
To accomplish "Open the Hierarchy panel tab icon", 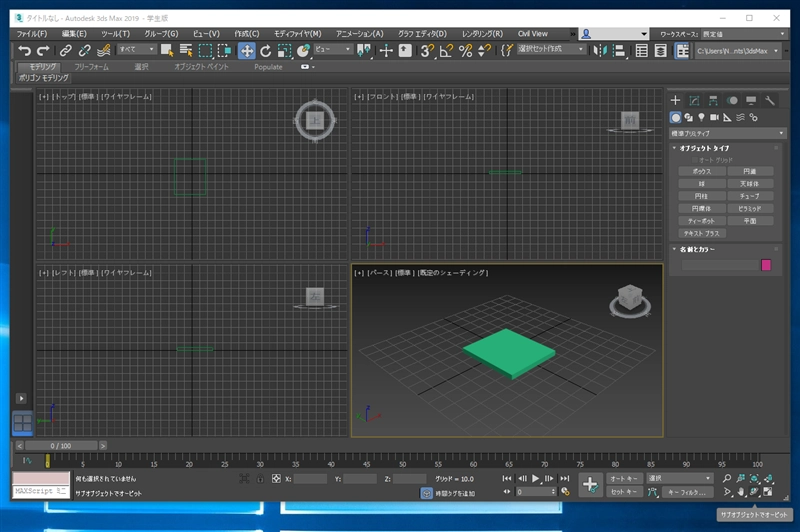I will point(713,100).
